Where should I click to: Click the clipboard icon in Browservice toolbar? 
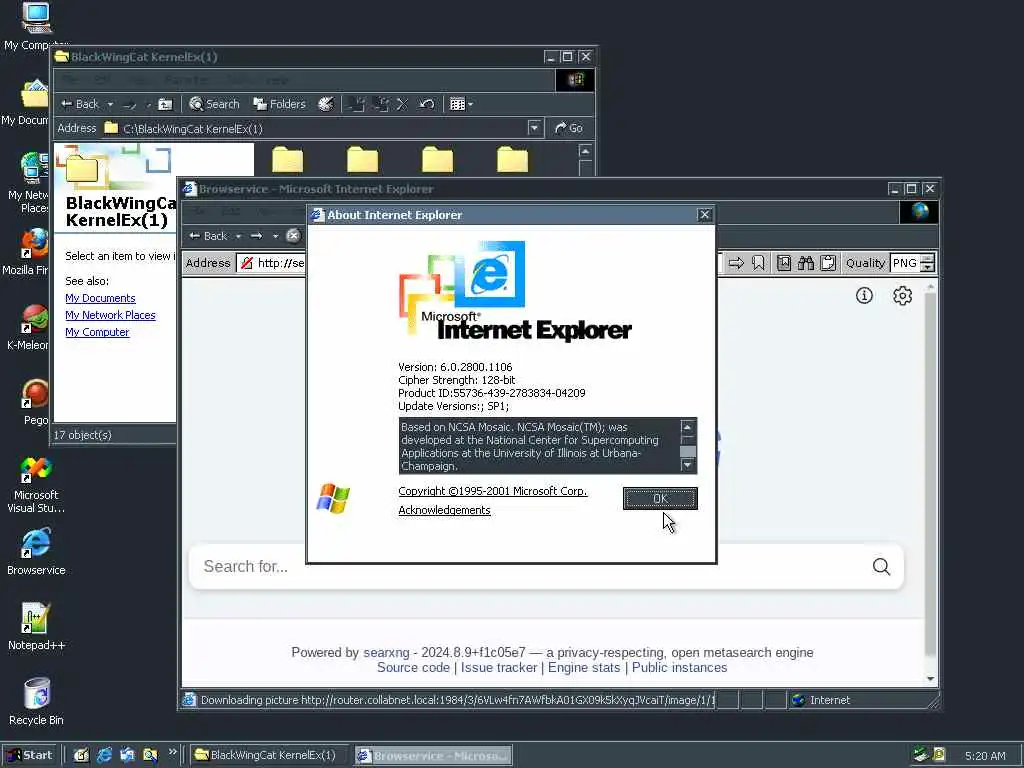(828, 263)
